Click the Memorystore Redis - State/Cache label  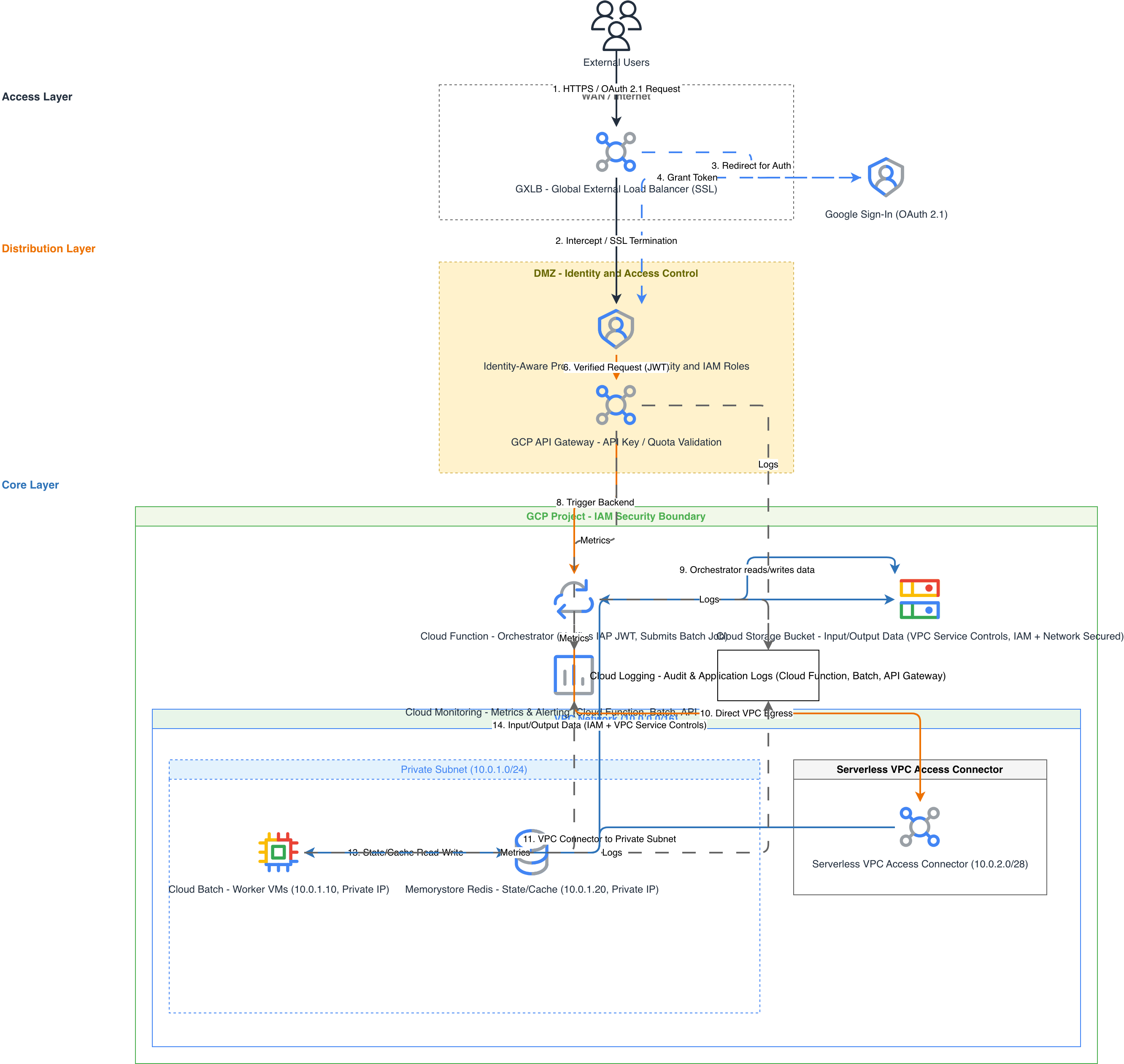point(531,889)
